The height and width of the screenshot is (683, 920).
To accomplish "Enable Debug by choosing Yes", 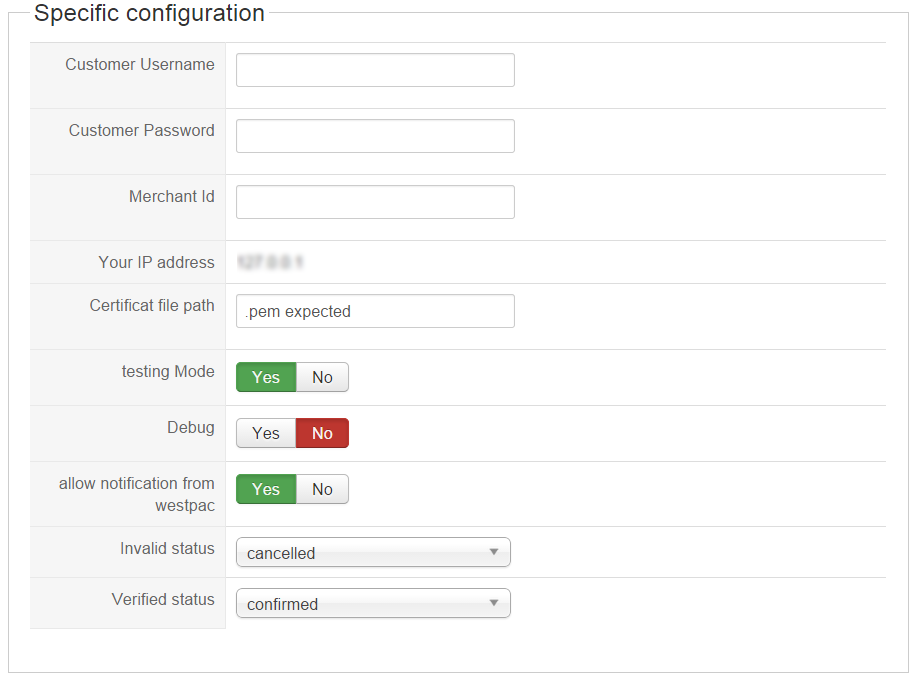I will click(266, 433).
